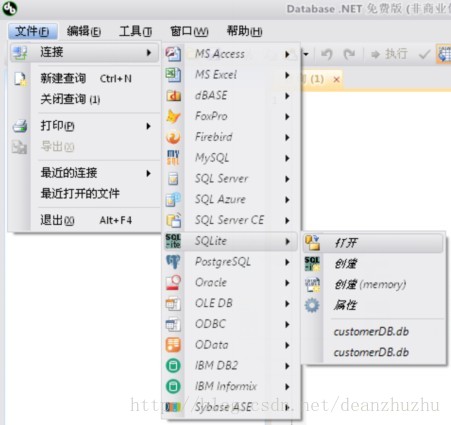Open the 窗口(W) menu
This screenshot has width=451, height=425.
(x=189, y=31)
